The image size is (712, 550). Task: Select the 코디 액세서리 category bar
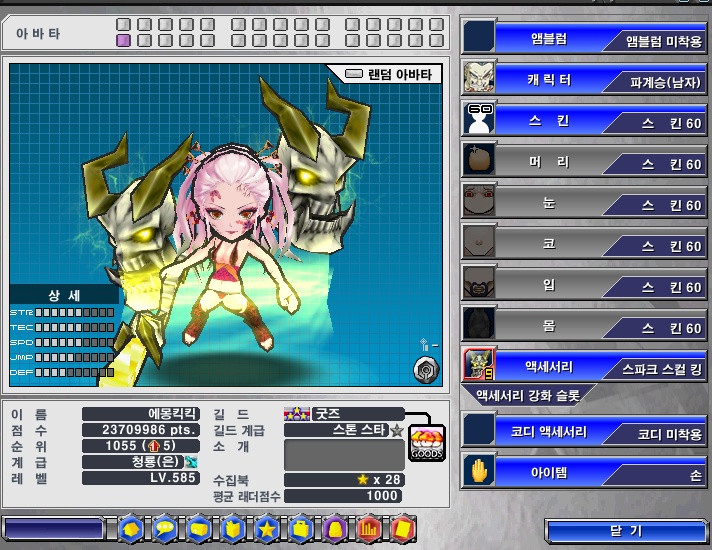pyautogui.click(x=549, y=431)
